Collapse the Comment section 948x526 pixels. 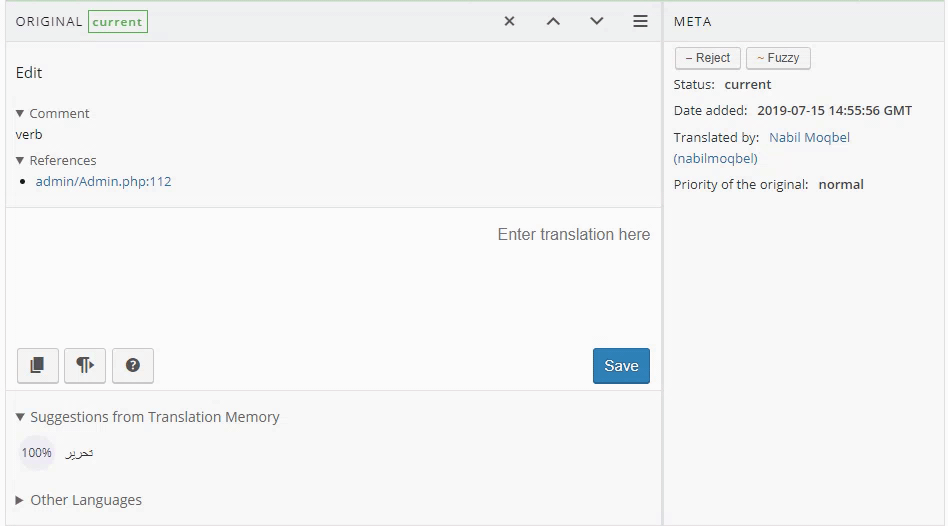tap(53, 113)
